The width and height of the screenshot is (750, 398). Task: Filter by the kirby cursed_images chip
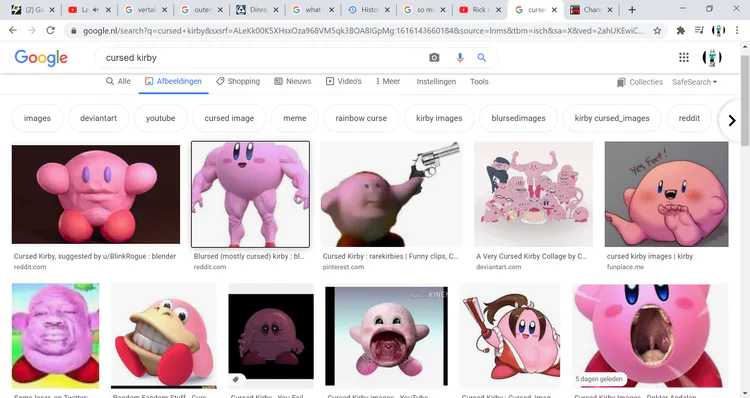coord(612,118)
